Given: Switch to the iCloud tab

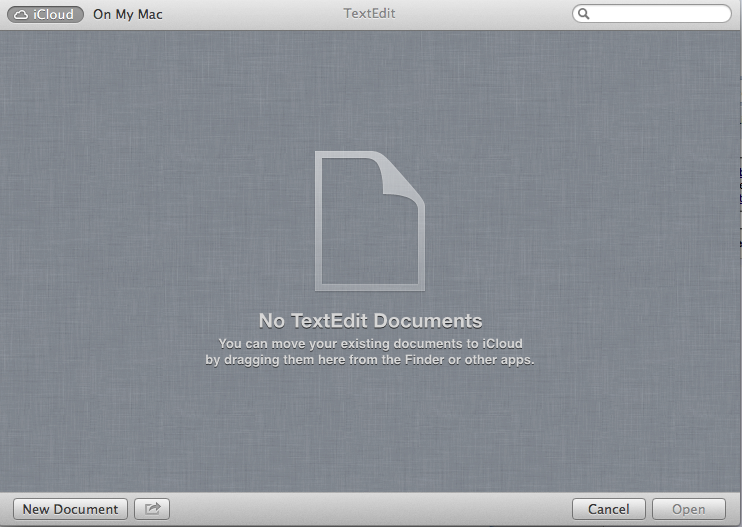Looking at the screenshot, I should tap(45, 15).
